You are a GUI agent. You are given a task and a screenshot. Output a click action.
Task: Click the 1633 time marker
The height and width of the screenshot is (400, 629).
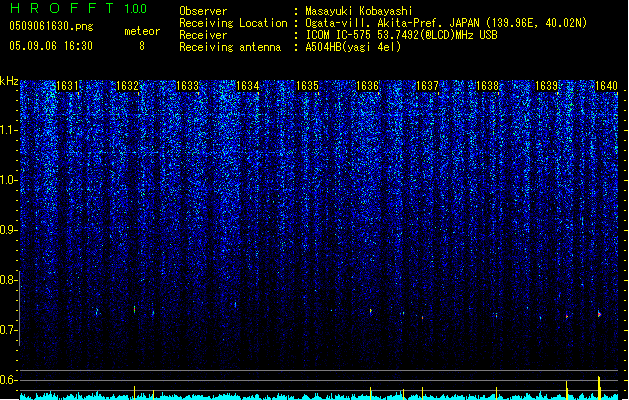[187, 86]
